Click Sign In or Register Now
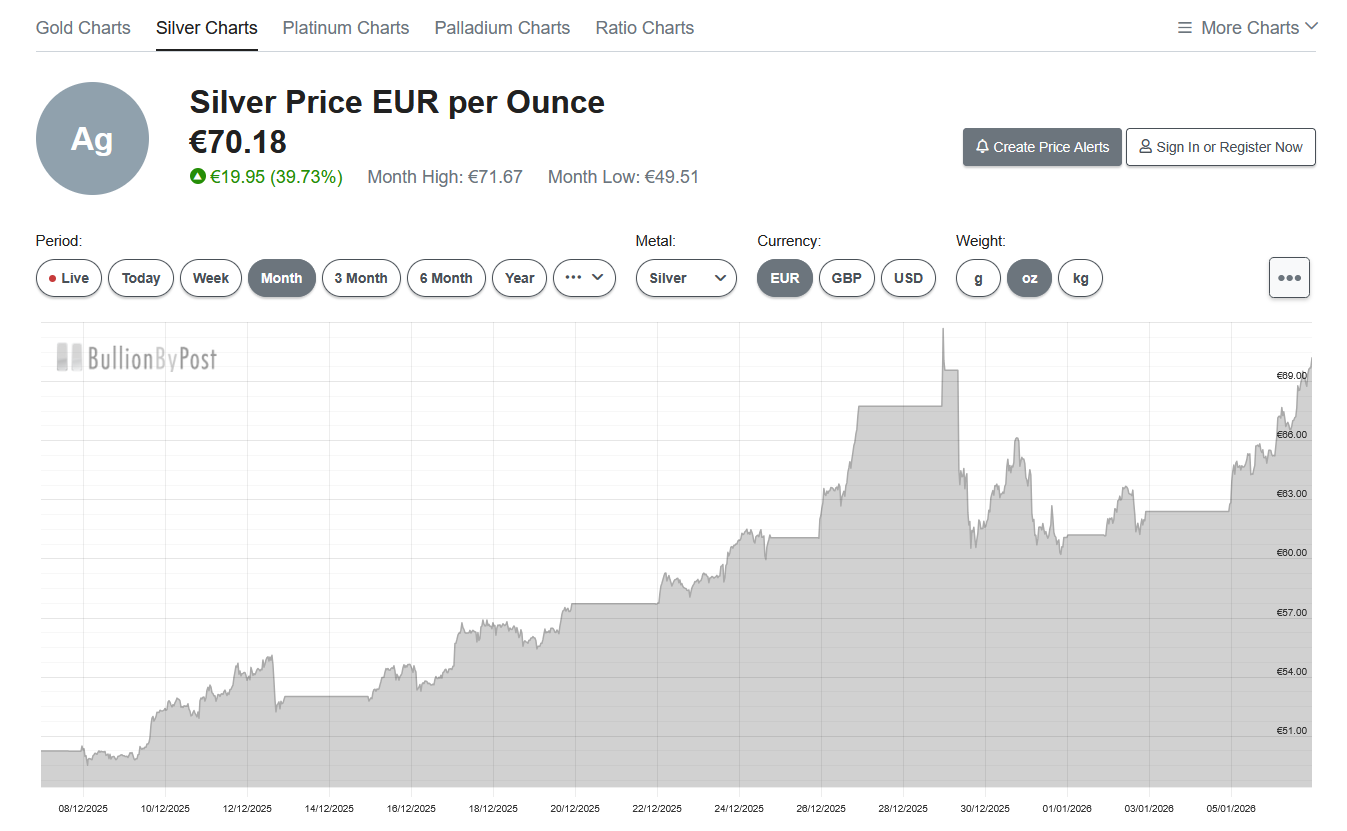 click(1221, 147)
